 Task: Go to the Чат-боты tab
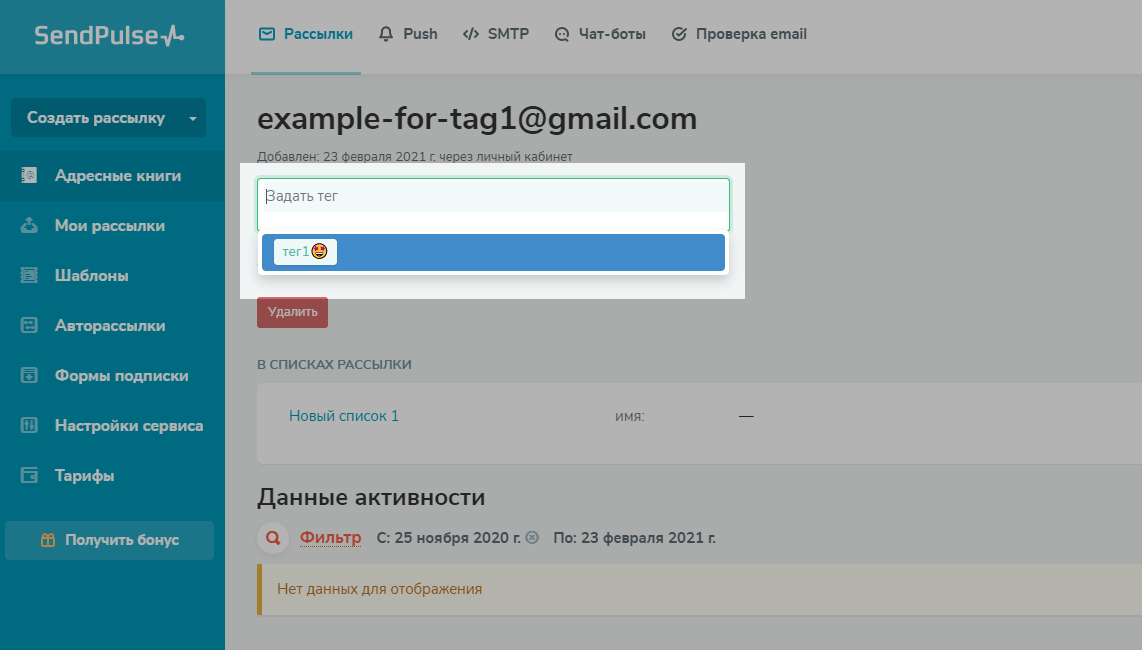600,34
